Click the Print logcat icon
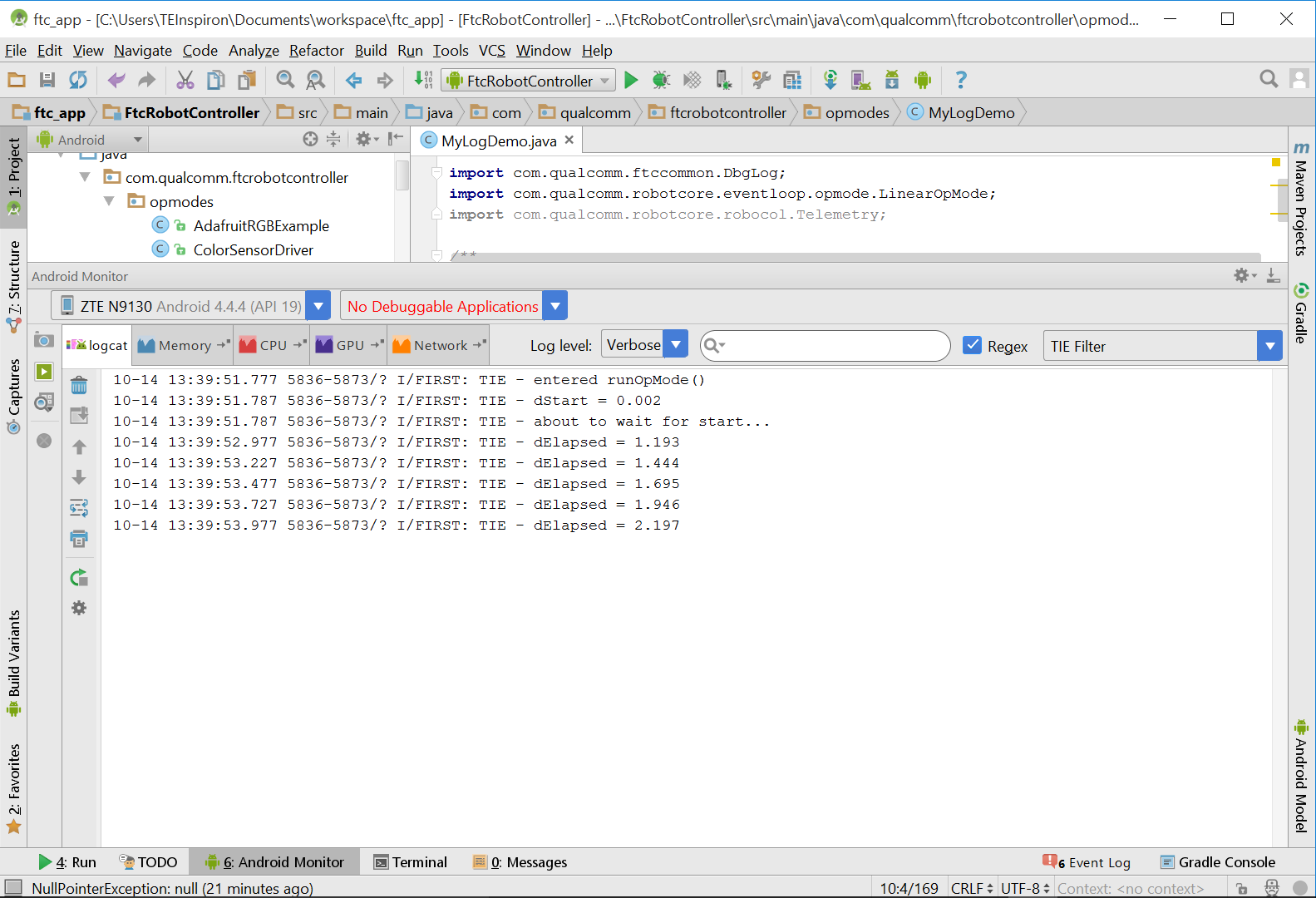1316x898 pixels. coord(79,539)
